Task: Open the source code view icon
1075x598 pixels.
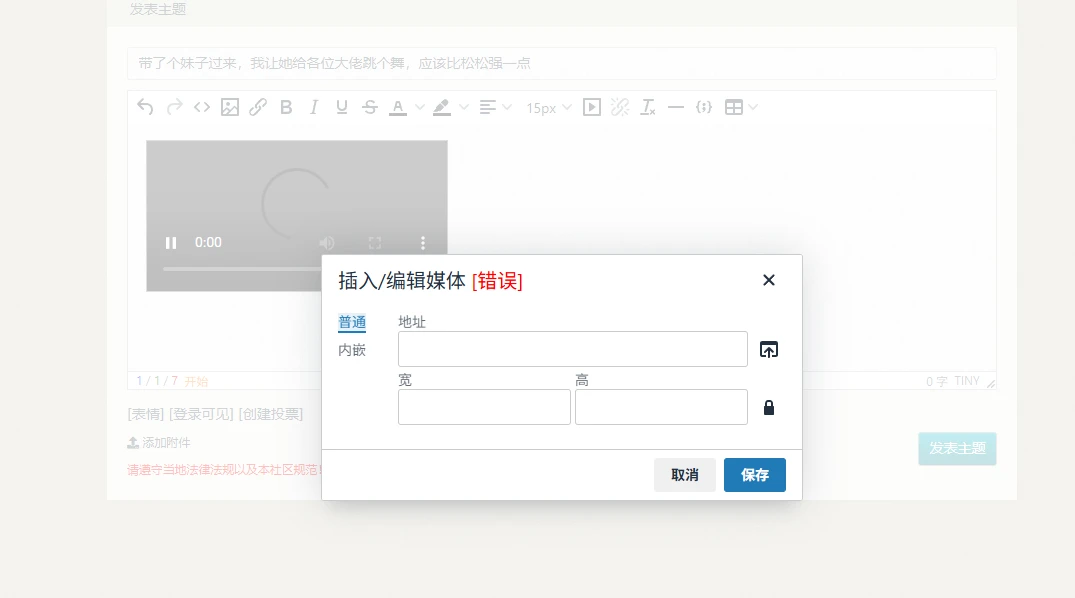Action: click(x=202, y=107)
